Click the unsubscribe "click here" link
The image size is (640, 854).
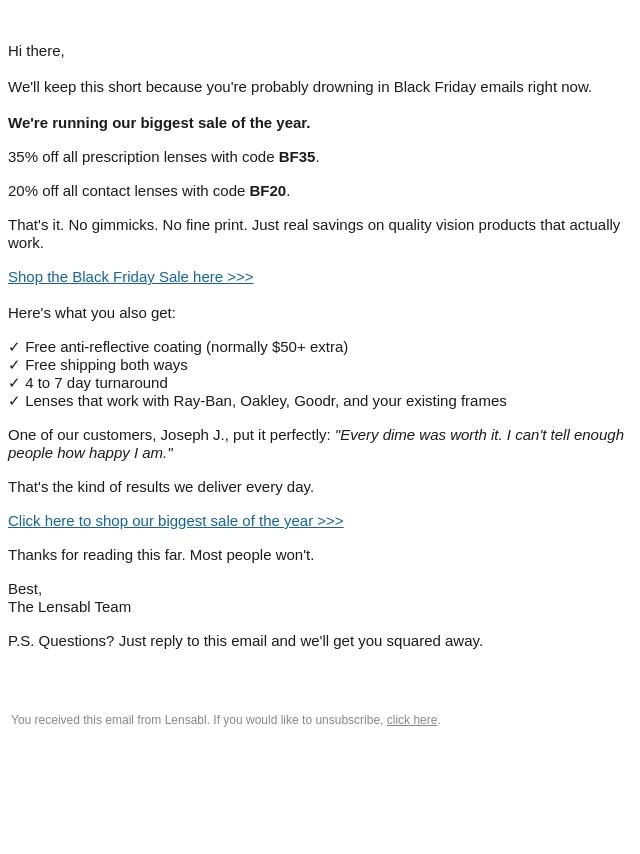pyautogui.click(x=411, y=720)
